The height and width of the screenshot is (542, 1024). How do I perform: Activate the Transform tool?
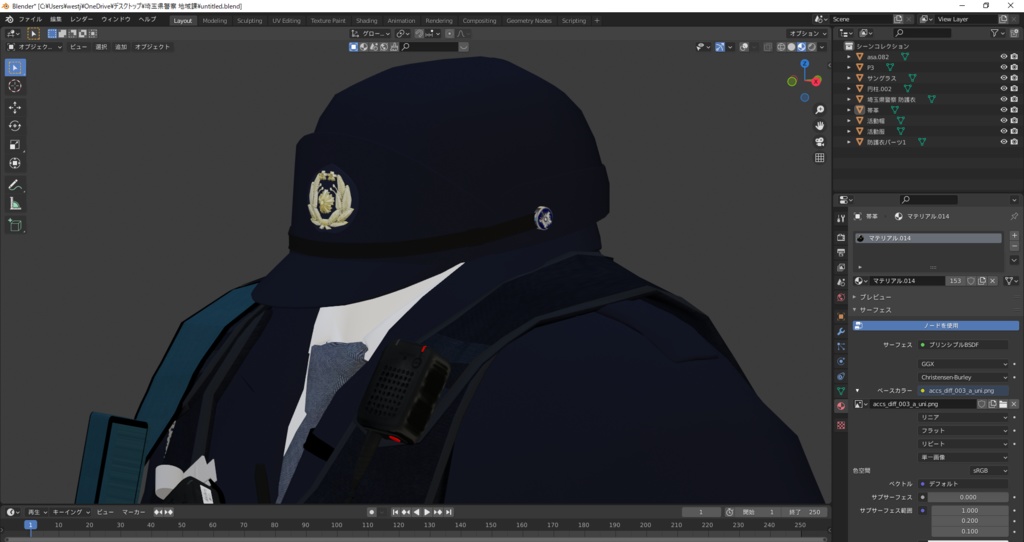(15, 163)
